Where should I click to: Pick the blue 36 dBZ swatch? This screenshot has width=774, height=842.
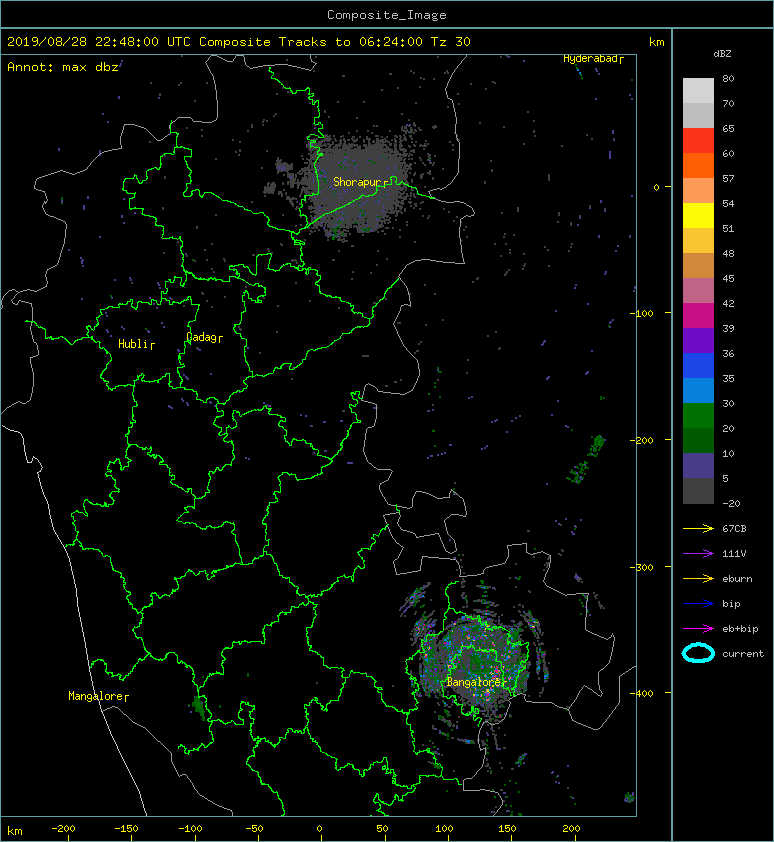pos(698,366)
